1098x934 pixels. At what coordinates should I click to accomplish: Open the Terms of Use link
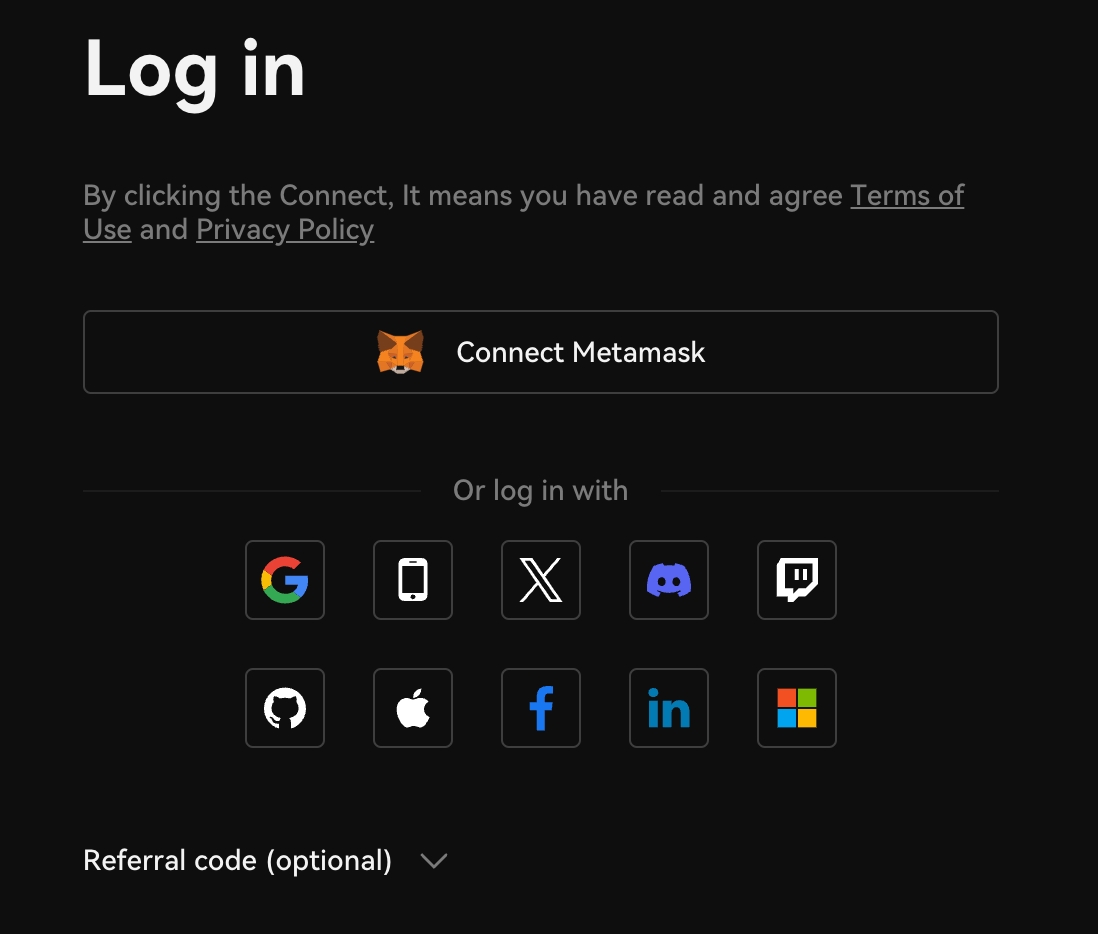906,196
